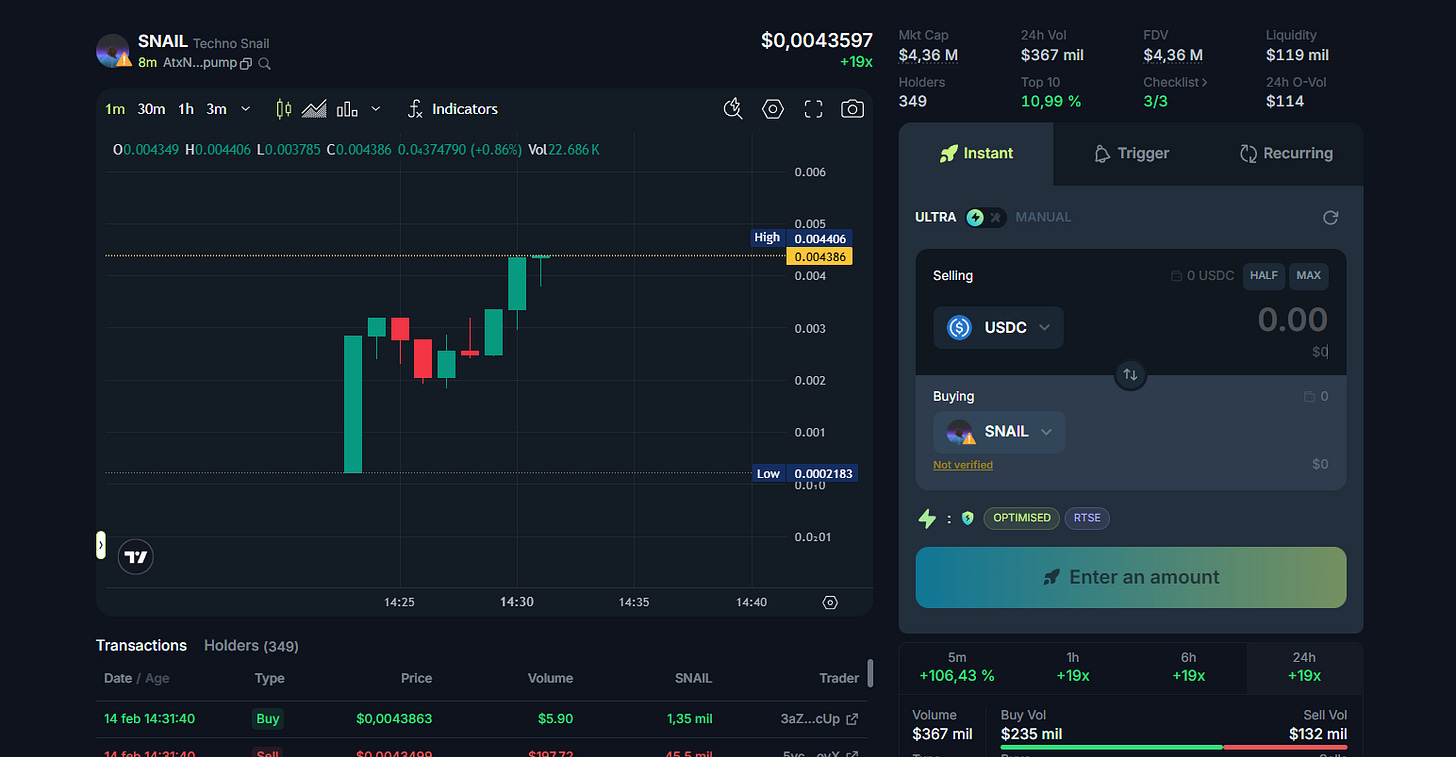Click the Low 0.0002183 price label

point(804,473)
